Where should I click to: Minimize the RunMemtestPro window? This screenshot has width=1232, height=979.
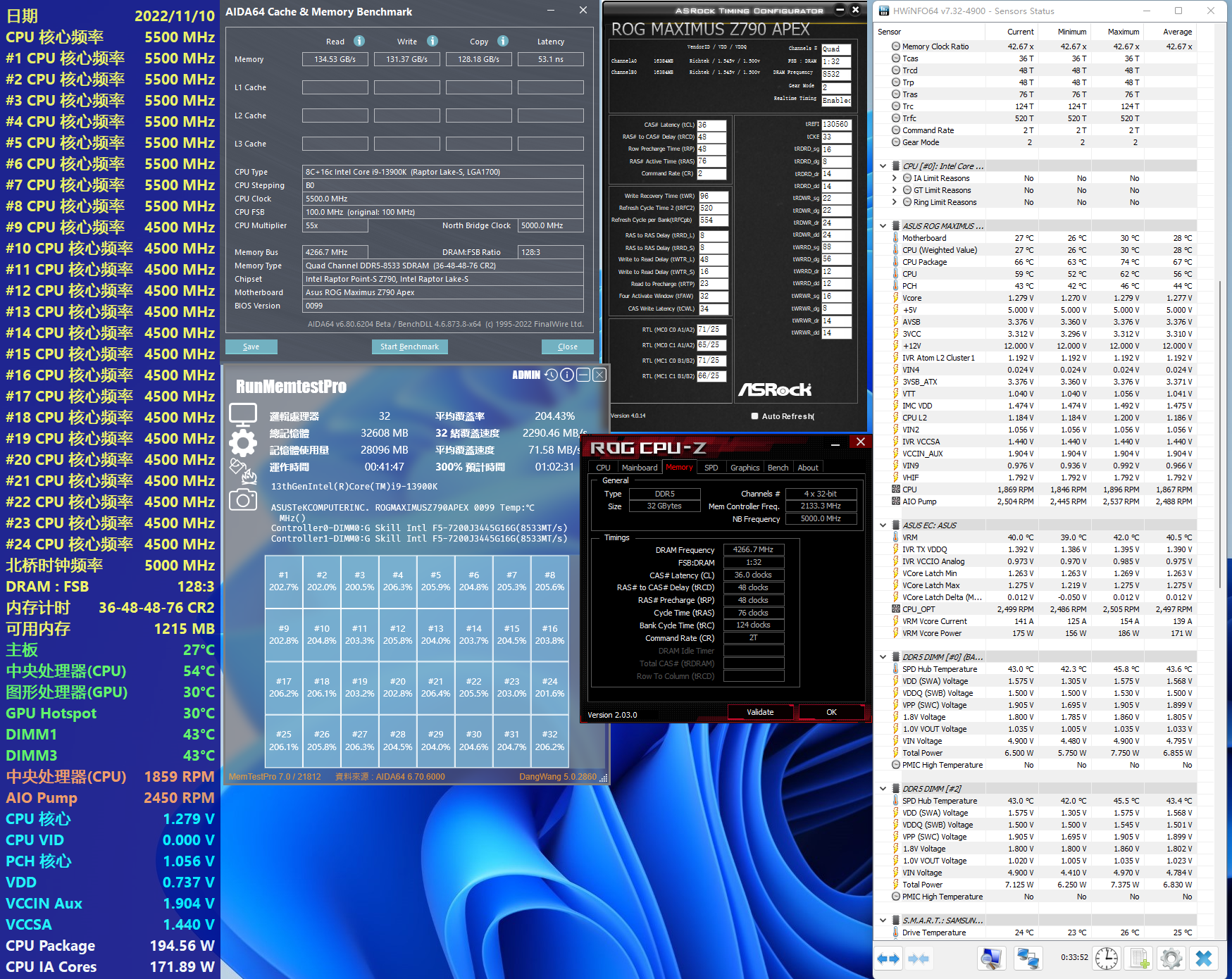(x=583, y=375)
